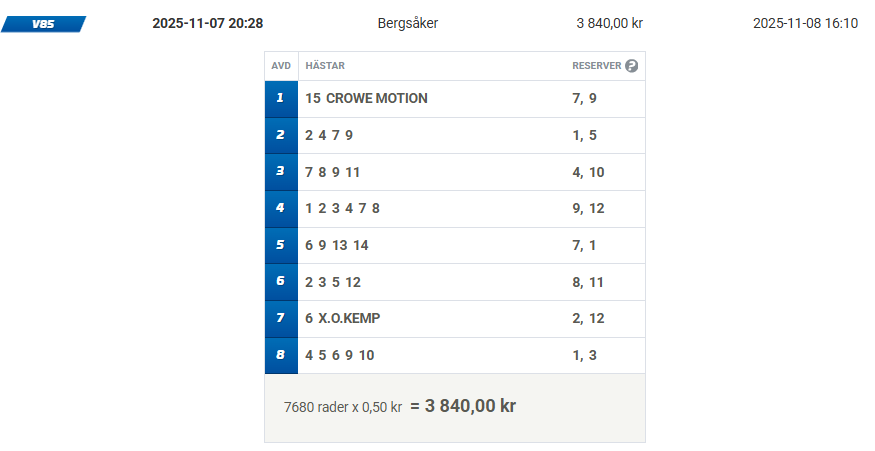Click the 2025-11-08 16:10 date
This screenshot has width=875, height=451.
(805, 23)
